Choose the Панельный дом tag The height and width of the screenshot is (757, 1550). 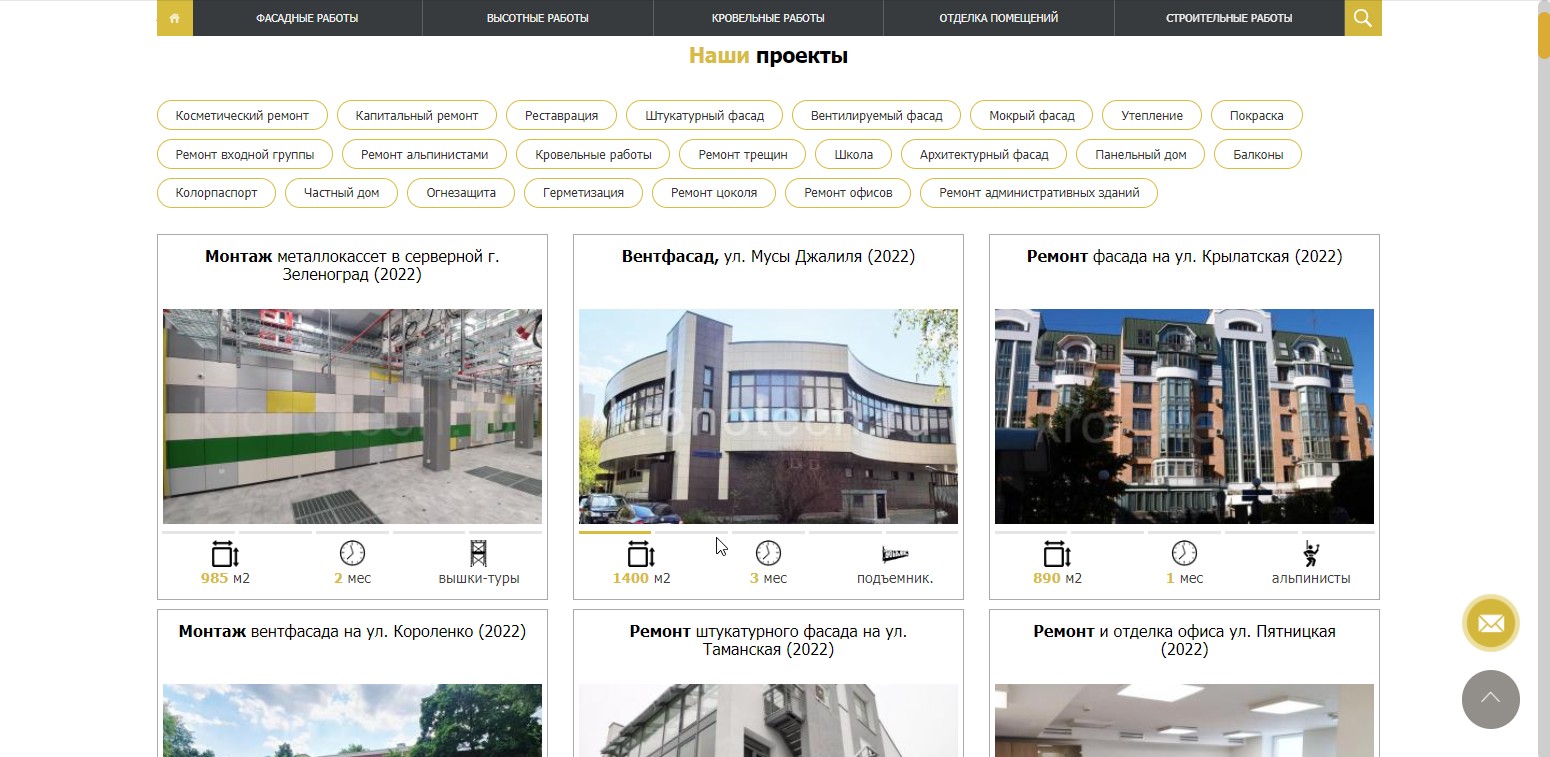pyautogui.click(x=1141, y=155)
